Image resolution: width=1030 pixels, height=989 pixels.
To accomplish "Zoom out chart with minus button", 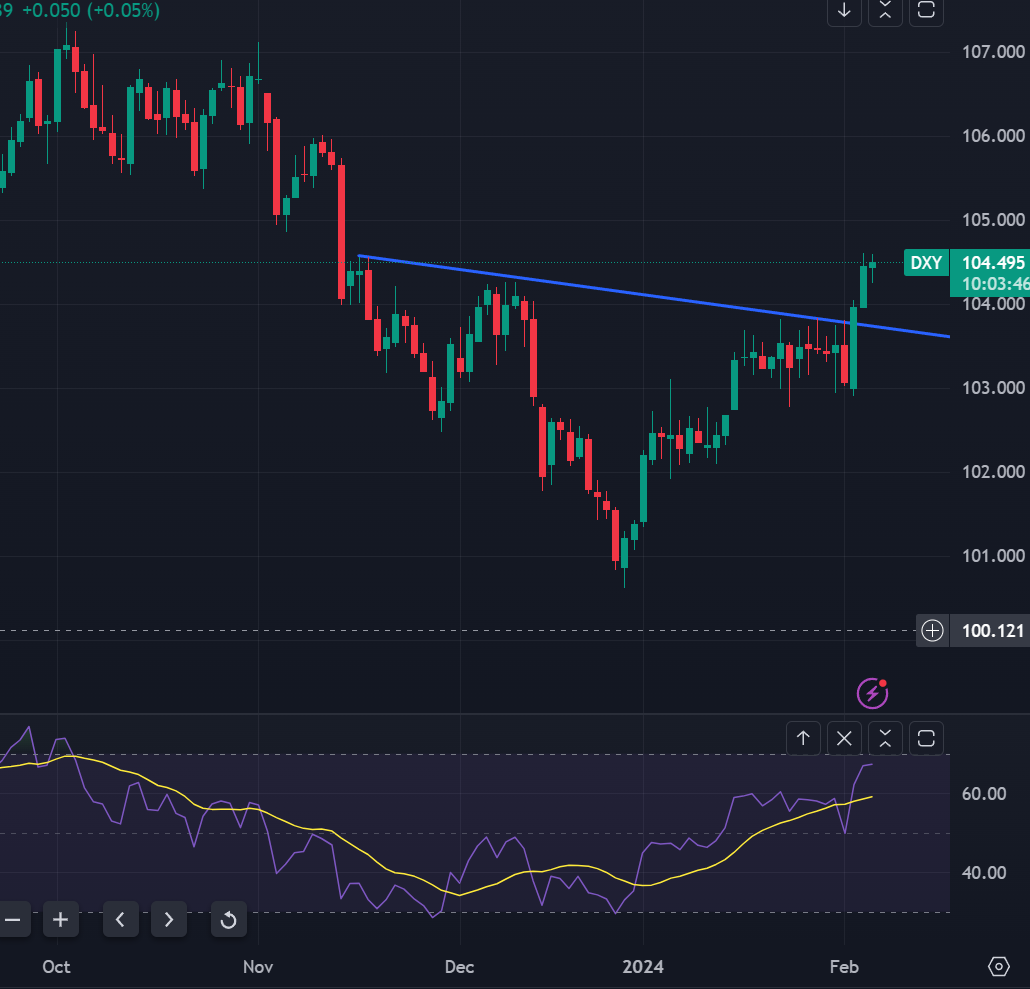I will coord(12,919).
